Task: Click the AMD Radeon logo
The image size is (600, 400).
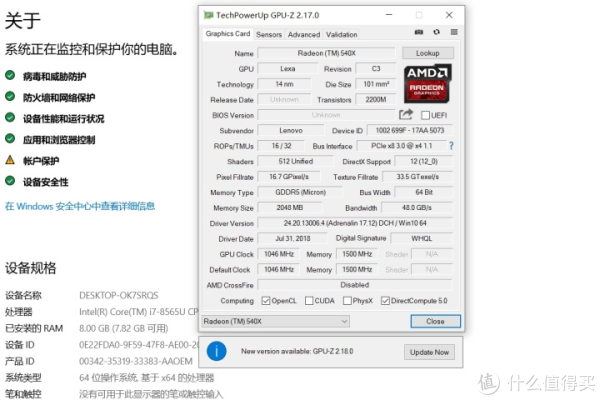Action: tap(428, 84)
